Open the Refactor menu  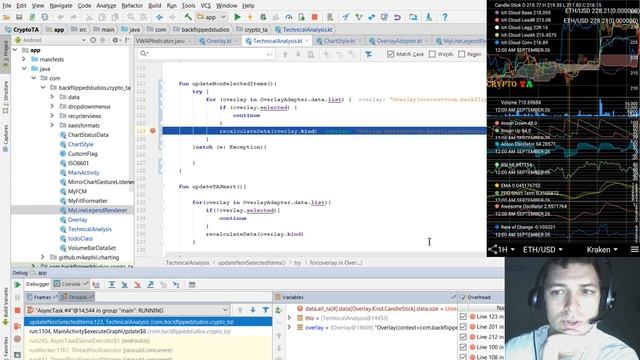point(132,6)
